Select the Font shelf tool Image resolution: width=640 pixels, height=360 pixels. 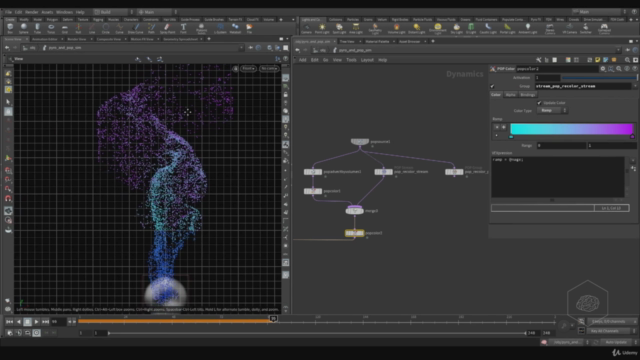tap(183, 28)
